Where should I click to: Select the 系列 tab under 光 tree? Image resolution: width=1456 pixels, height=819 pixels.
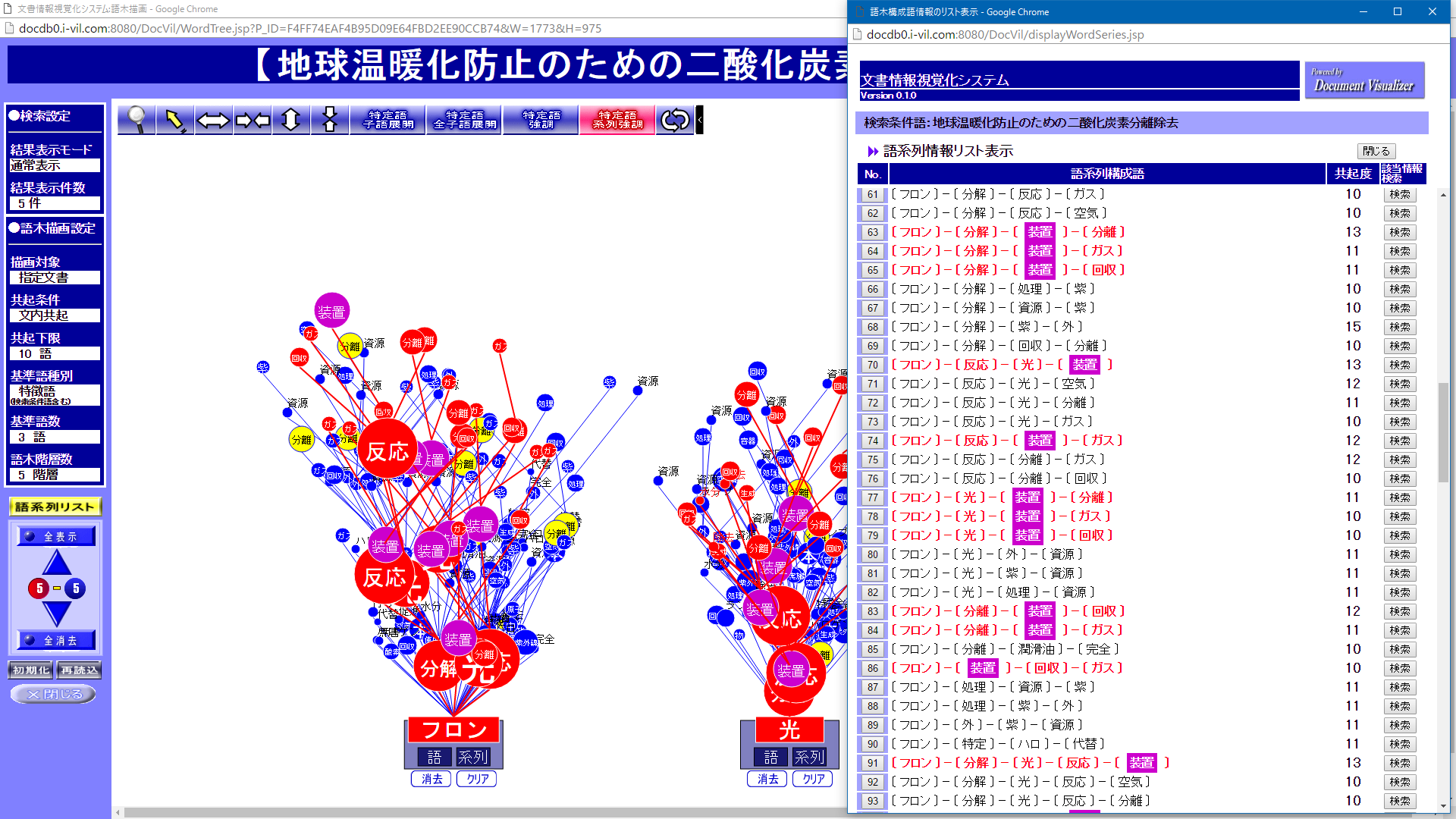point(808,757)
